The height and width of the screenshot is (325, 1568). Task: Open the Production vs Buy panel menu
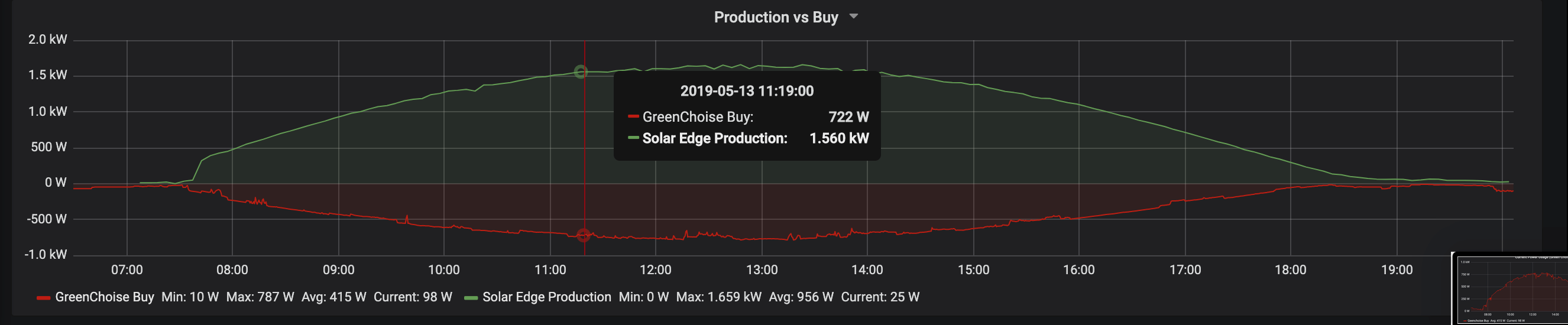pyautogui.click(x=776, y=17)
